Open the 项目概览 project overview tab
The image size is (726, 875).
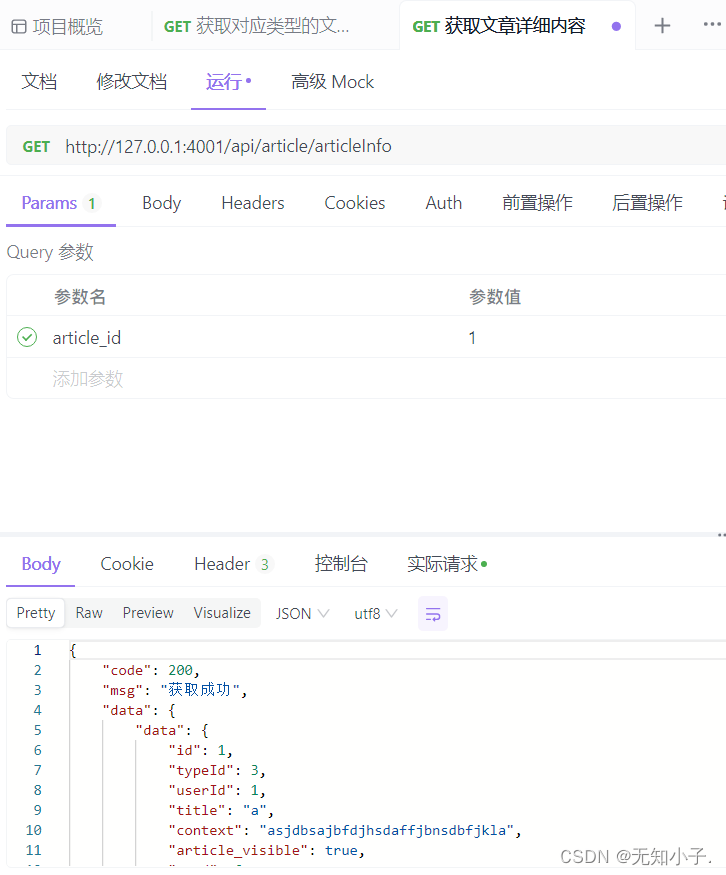pos(57,26)
